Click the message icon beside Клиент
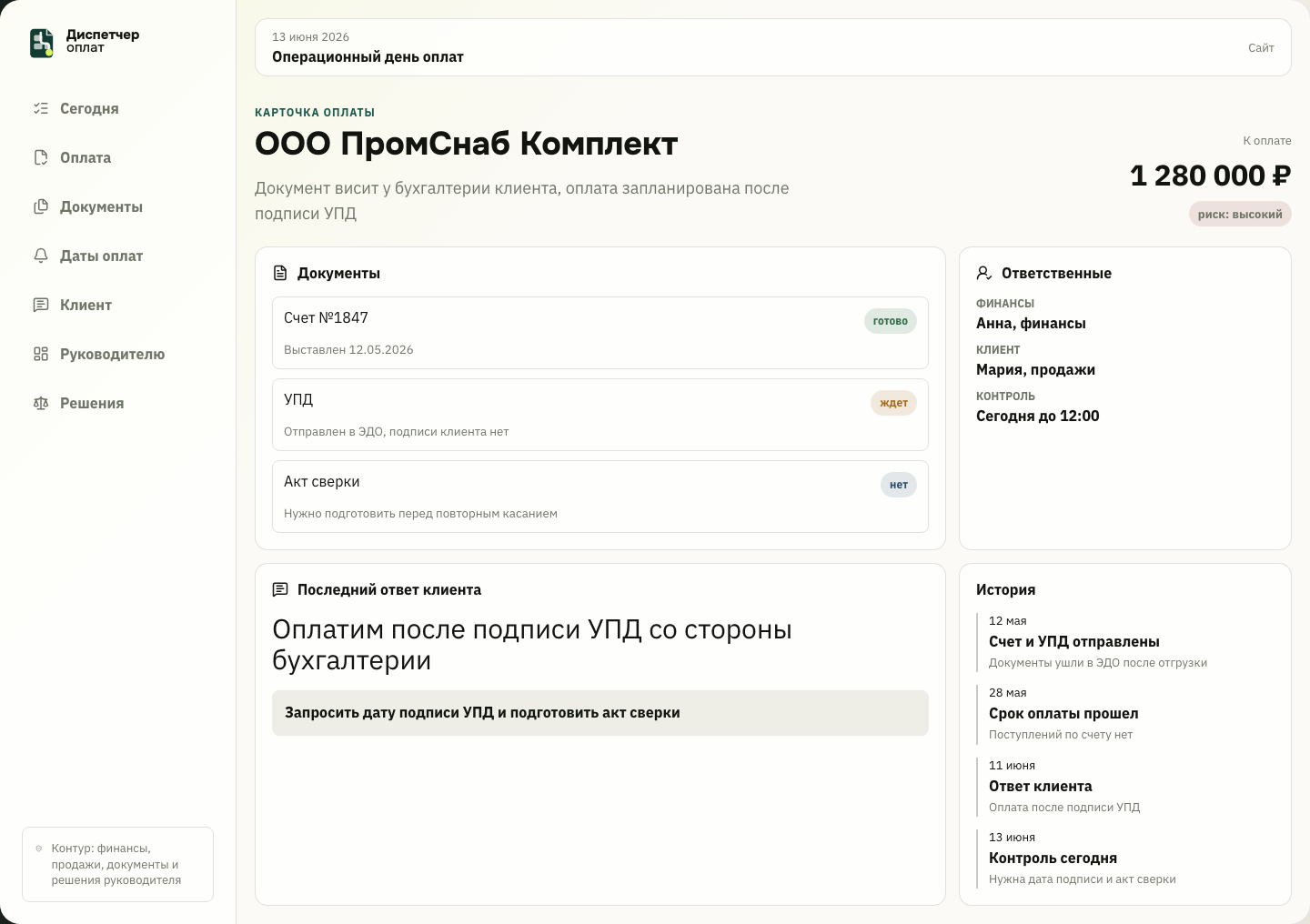The width and height of the screenshot is (1310, 924). tap(41, 305)
